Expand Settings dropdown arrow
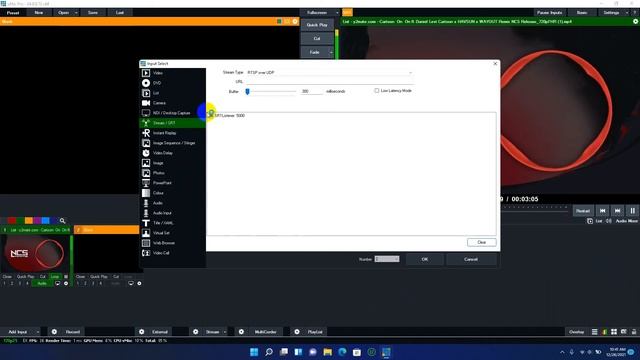The height and width of the screenshot is (360, 640). 627,13
